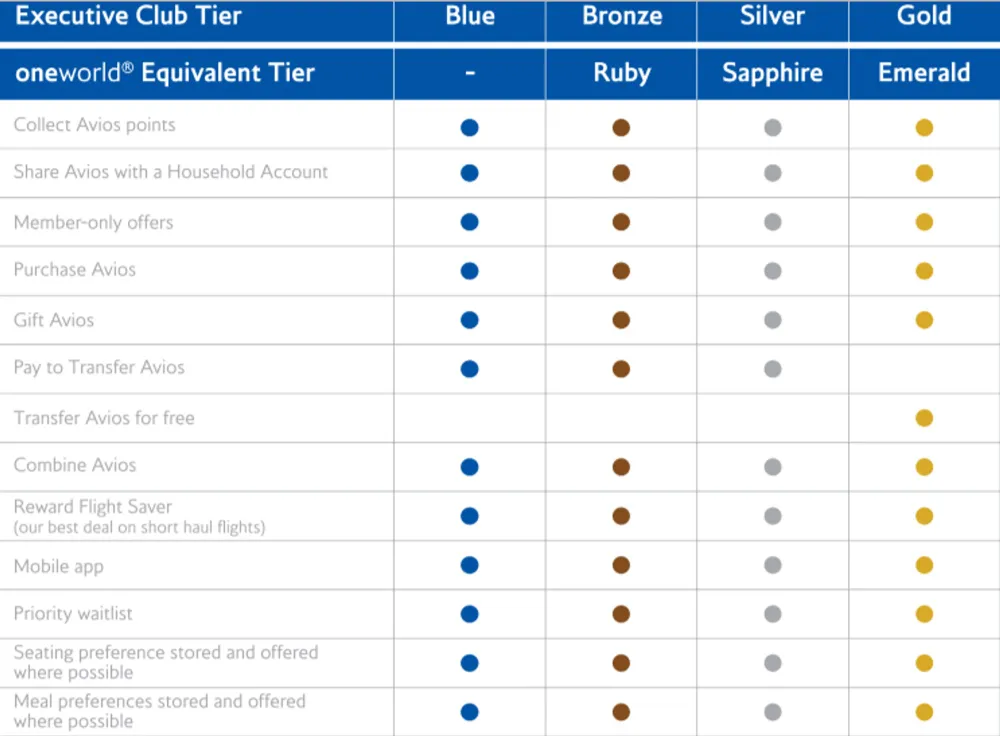Click the Gold dot for Gift Avios
The image size is (1000, 736).
coord(924,320)
